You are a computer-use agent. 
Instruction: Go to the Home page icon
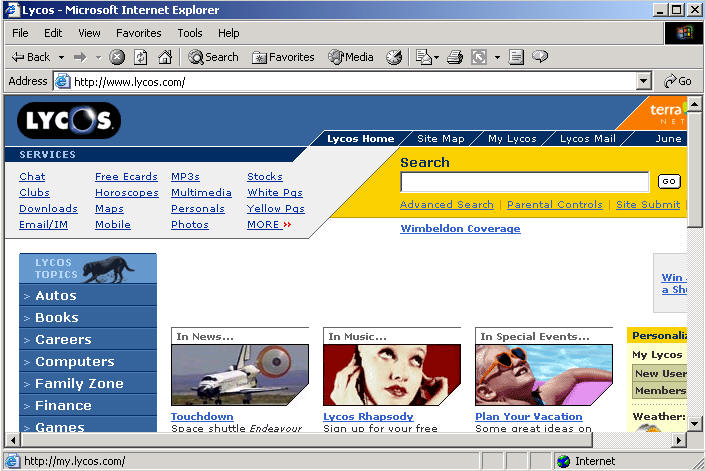[x=164, y=57]
